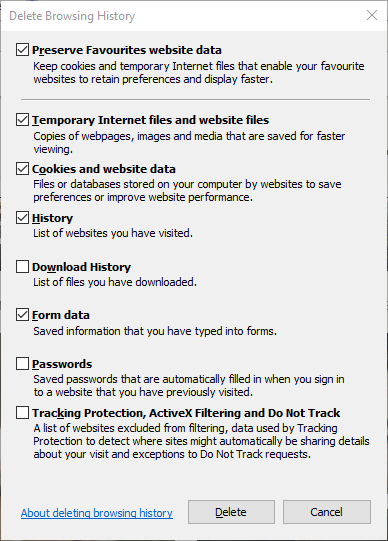Click the Tracking Protection, ActiveX Filtering label text
The width and height of the screenshot is (388, 541).
click(186, 413)
